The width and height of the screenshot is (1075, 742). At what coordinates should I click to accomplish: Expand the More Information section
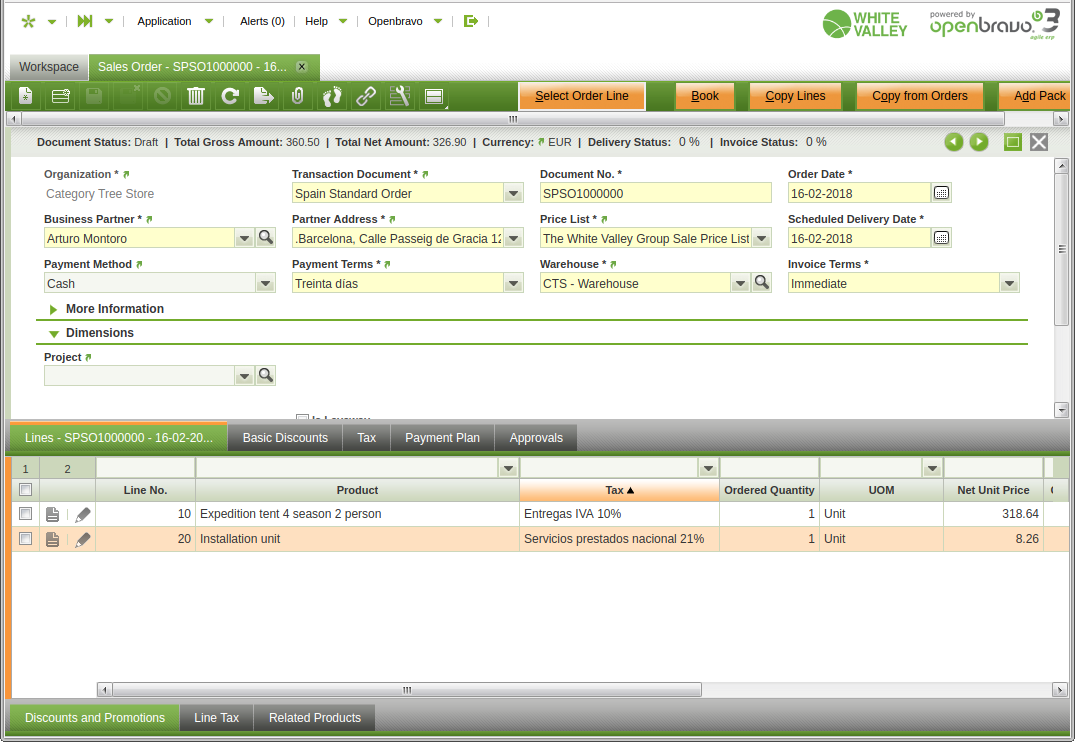point(54,310)
